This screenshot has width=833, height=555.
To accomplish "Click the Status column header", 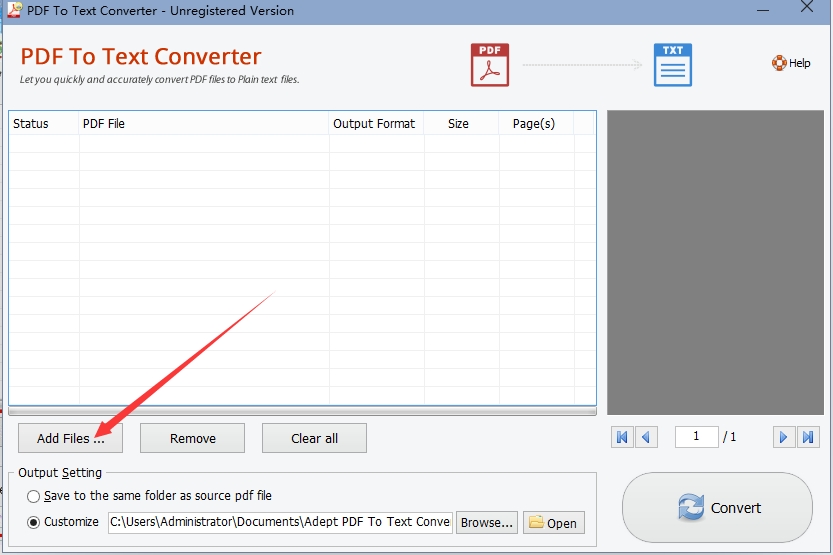I will tap(44, 123).
